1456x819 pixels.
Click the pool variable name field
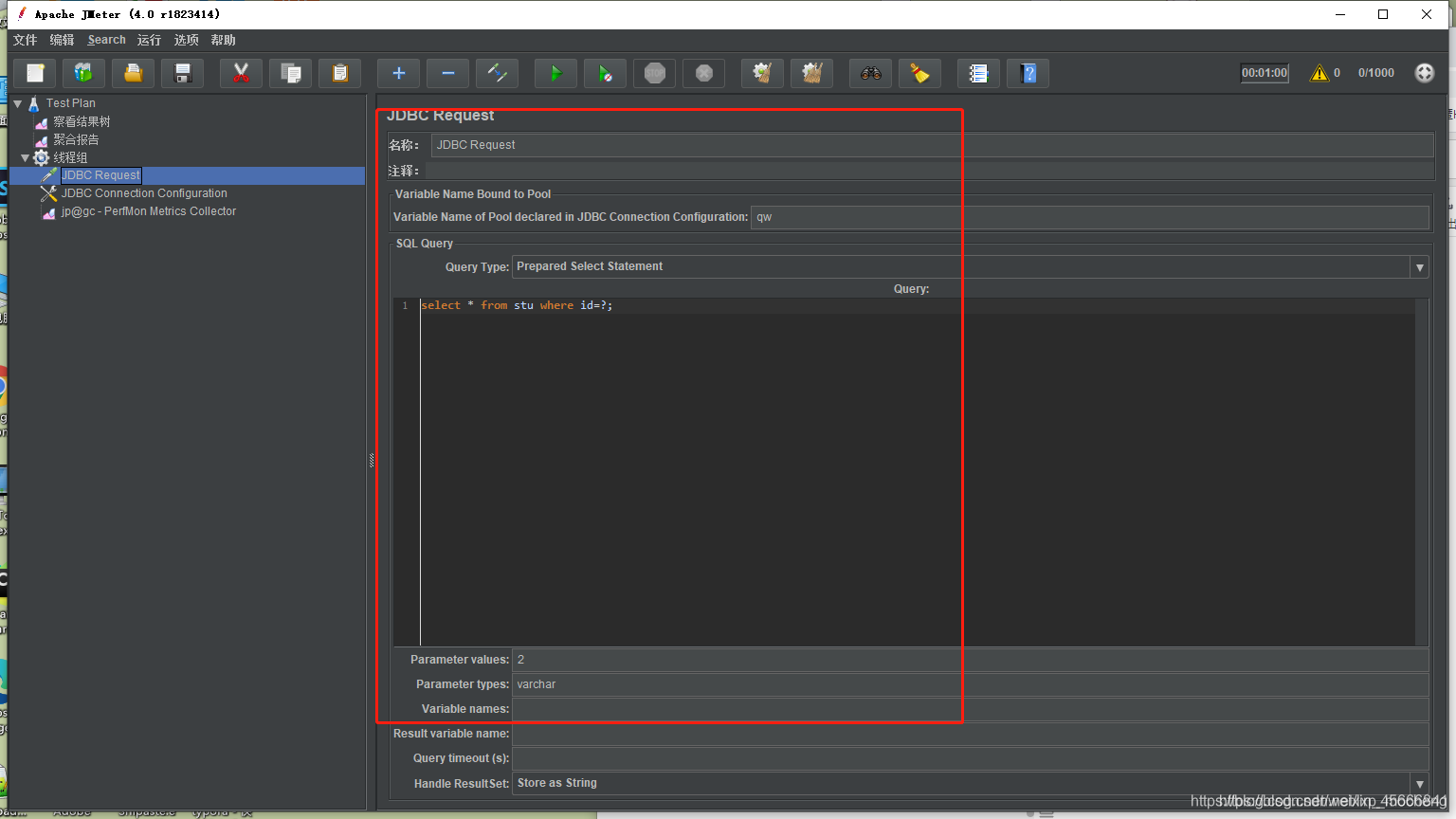tap(1089, 217)
